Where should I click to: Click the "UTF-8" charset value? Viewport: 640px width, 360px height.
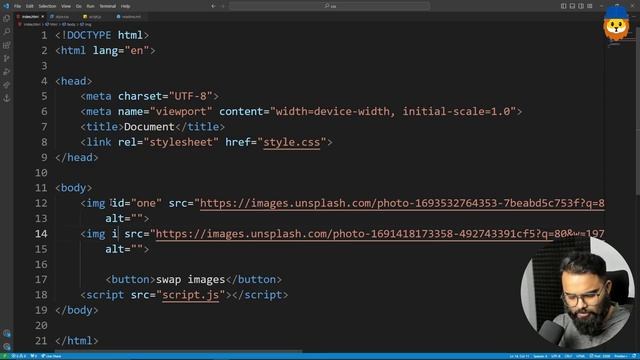[x=191, y=96]
